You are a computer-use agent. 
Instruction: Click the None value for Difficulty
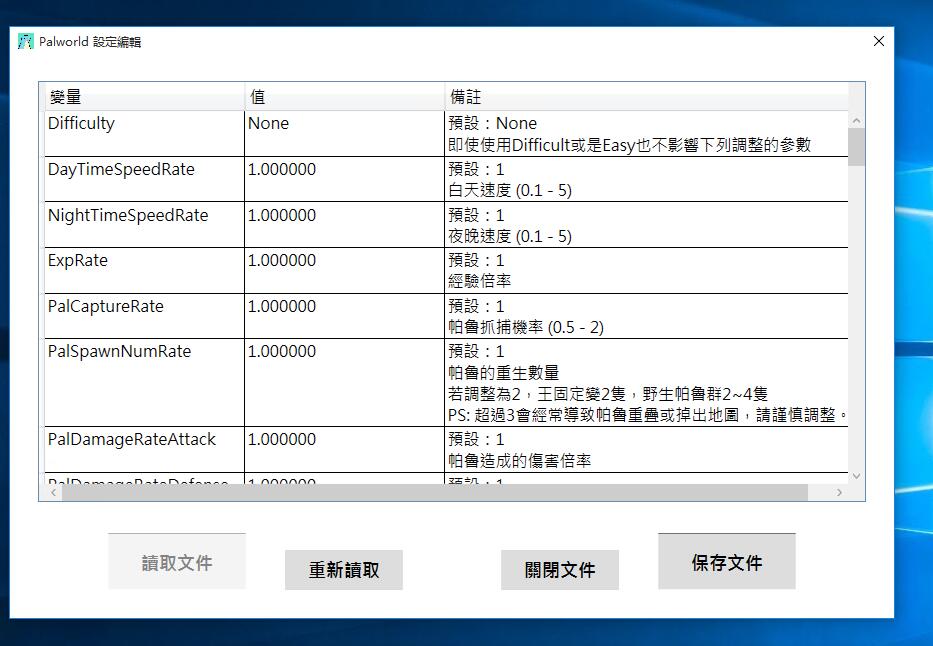pyautogui.click(x=345, y=134)
